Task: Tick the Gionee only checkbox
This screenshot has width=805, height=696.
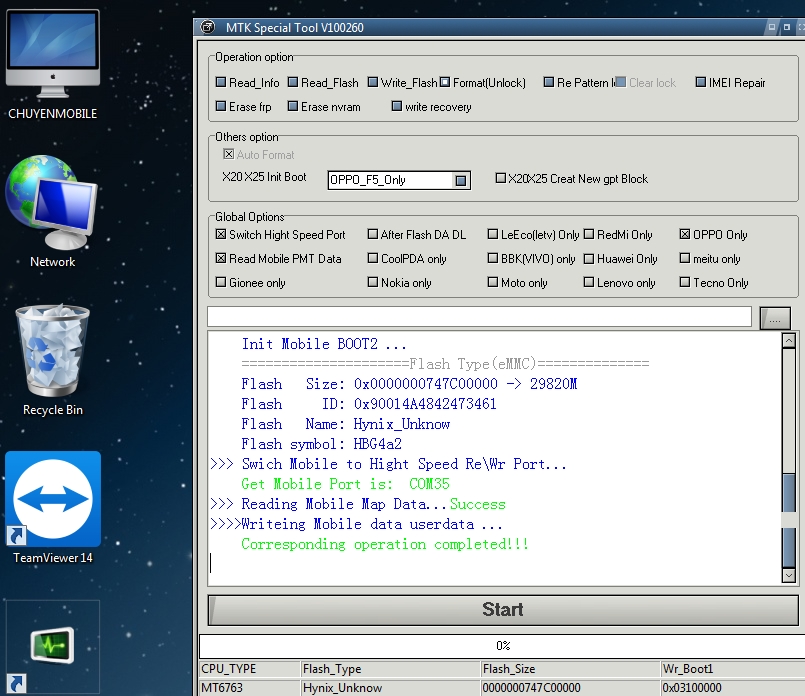Action: tap(221, 282)
